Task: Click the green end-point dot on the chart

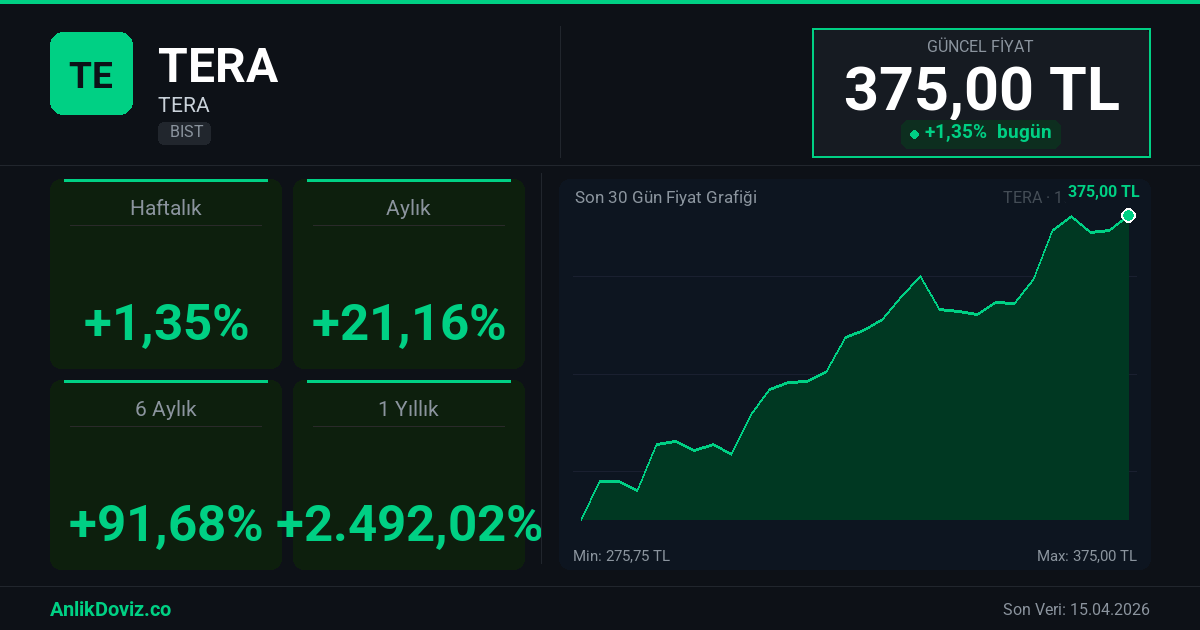Action: pos(1128,216)
